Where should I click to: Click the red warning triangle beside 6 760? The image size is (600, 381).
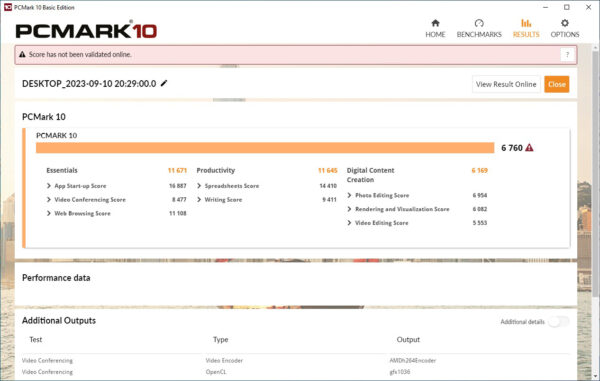coord(529,148)
